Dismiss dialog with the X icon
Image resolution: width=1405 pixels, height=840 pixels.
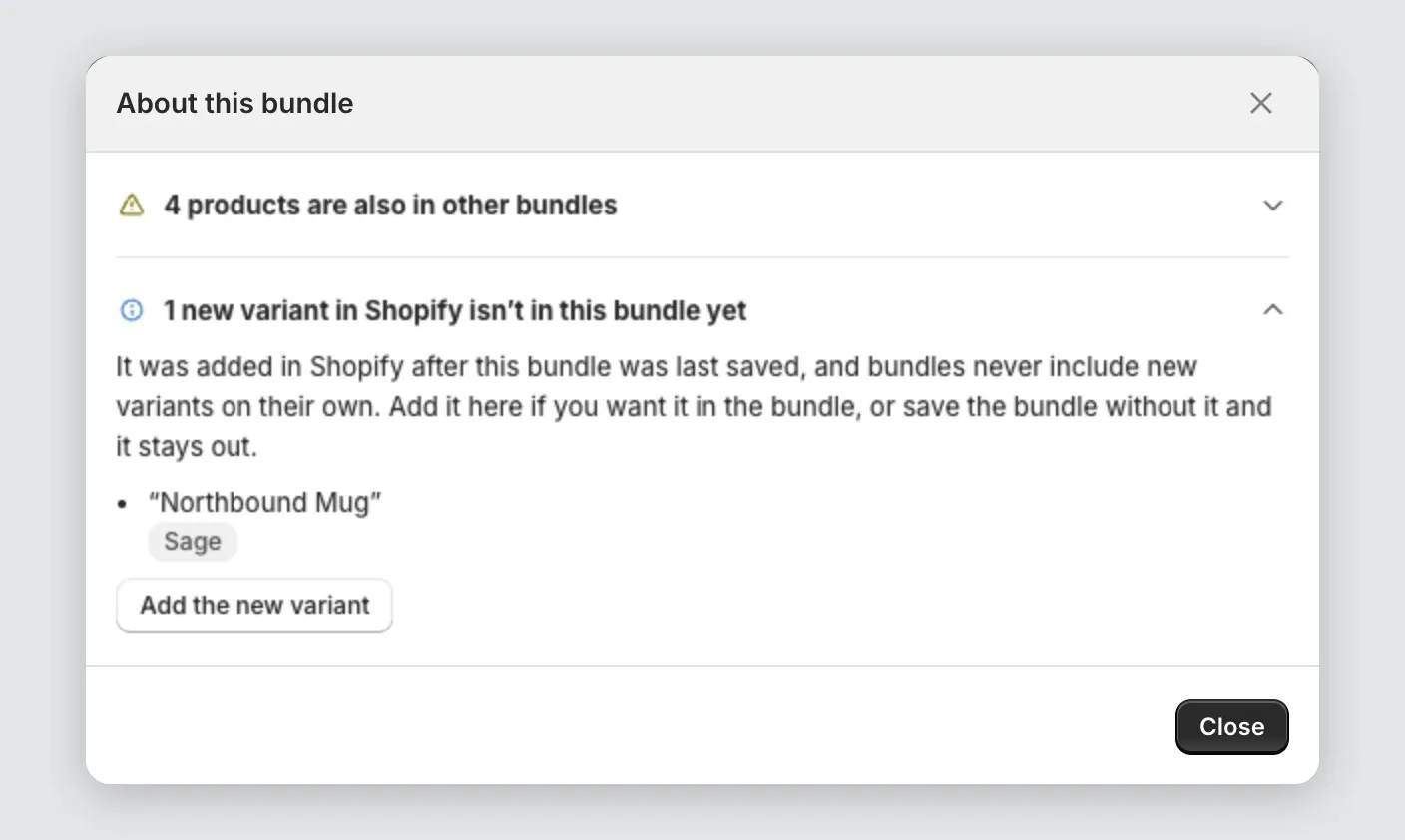coord(1261,103)
